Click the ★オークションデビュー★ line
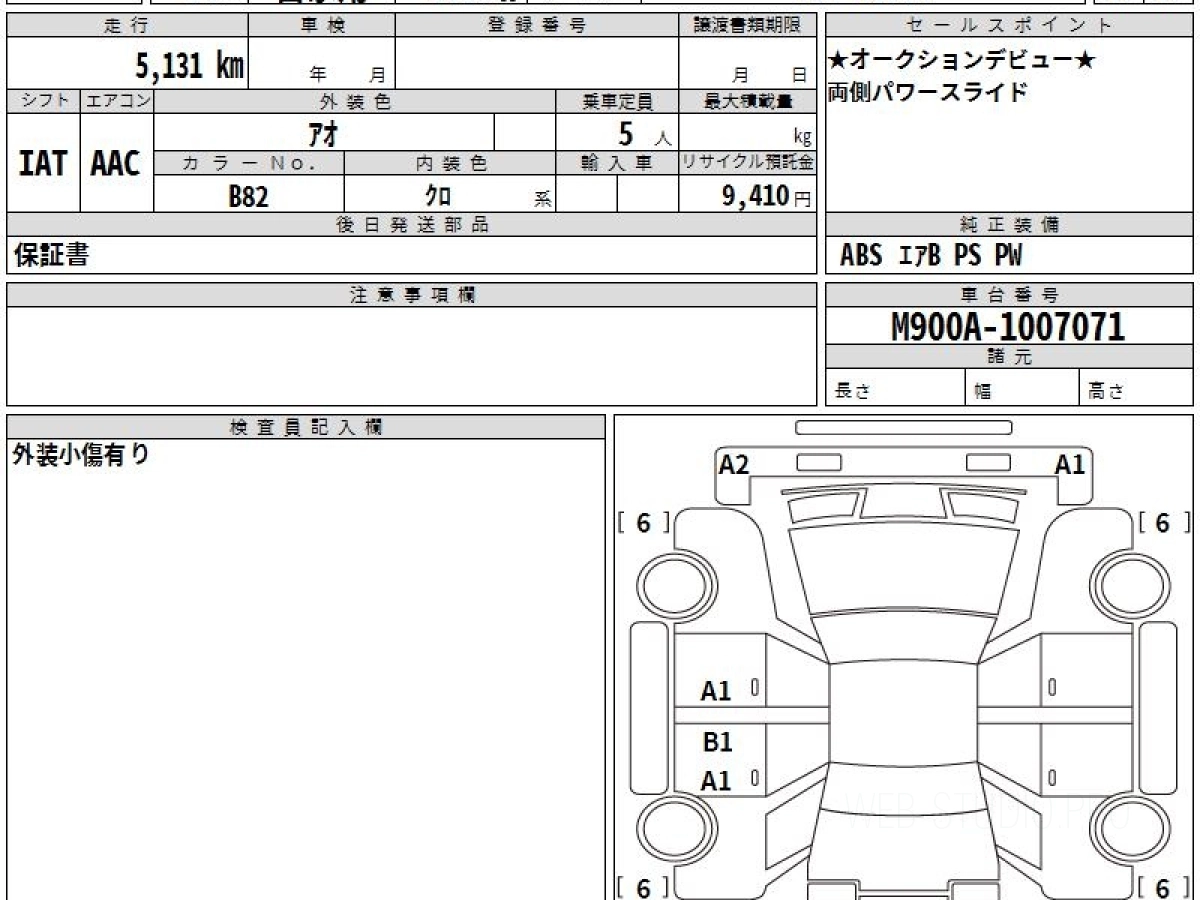Screen dimensions: 1200x900 [x=962, y=61]
